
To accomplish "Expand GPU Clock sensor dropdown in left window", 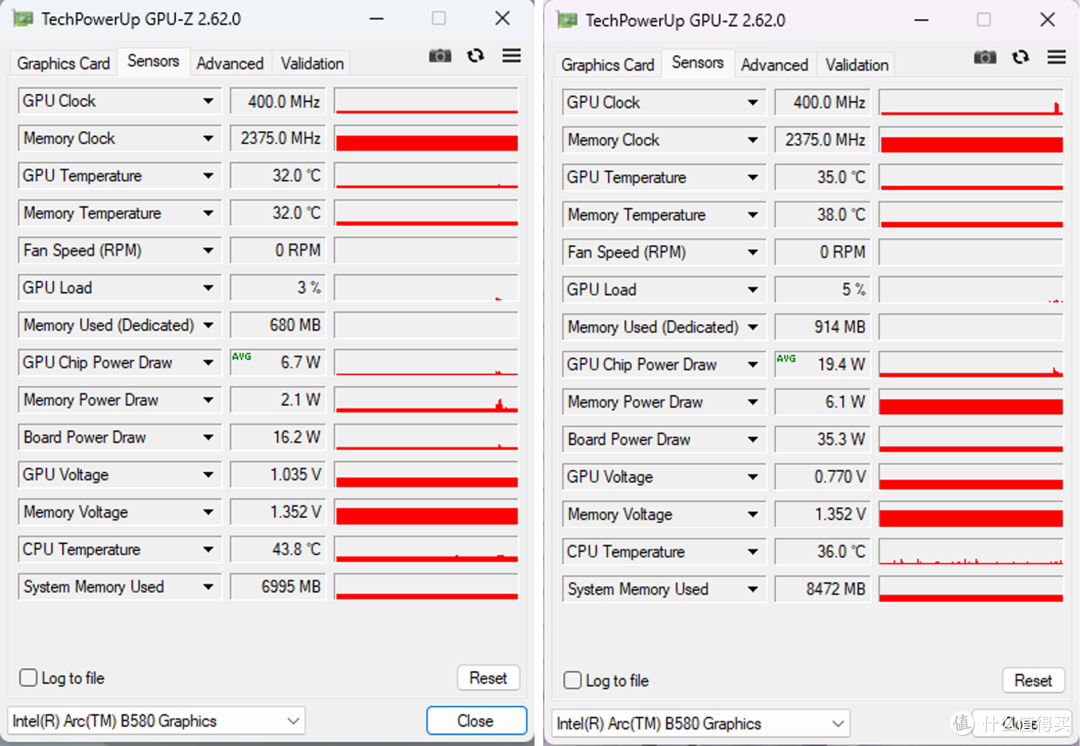I will (x=208, y=101).
